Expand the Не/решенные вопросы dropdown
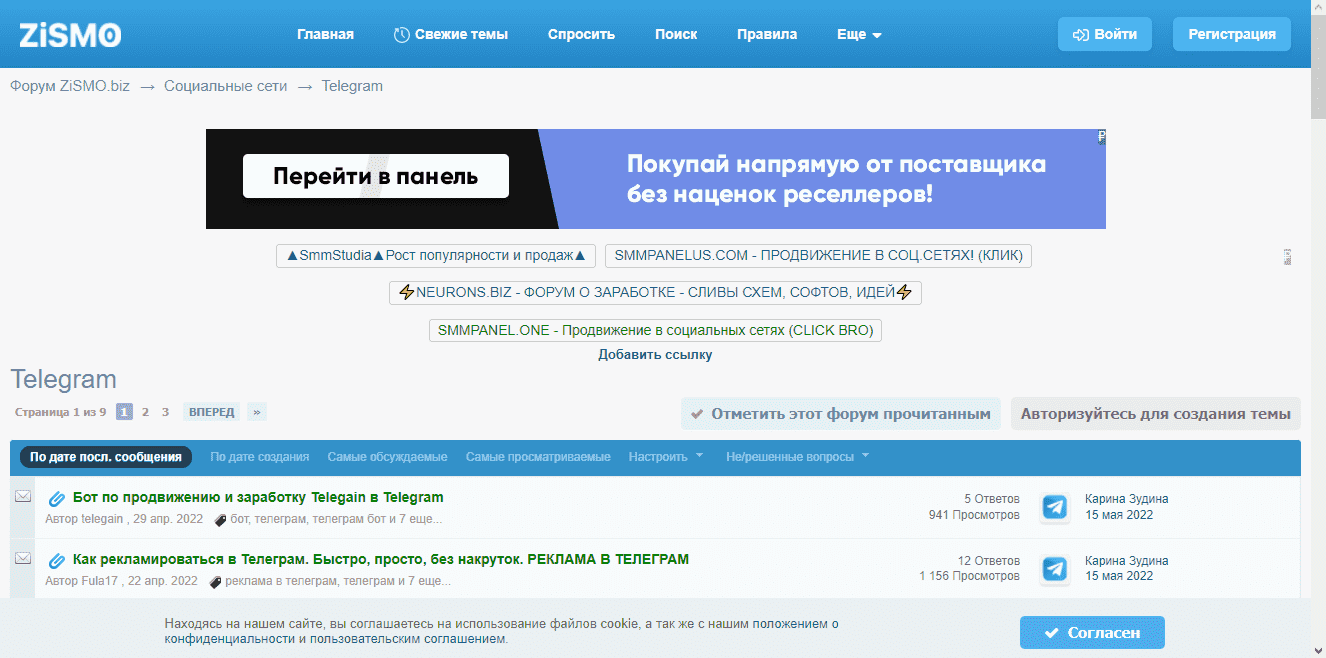The image size is (1326, 658). [797, 457]
